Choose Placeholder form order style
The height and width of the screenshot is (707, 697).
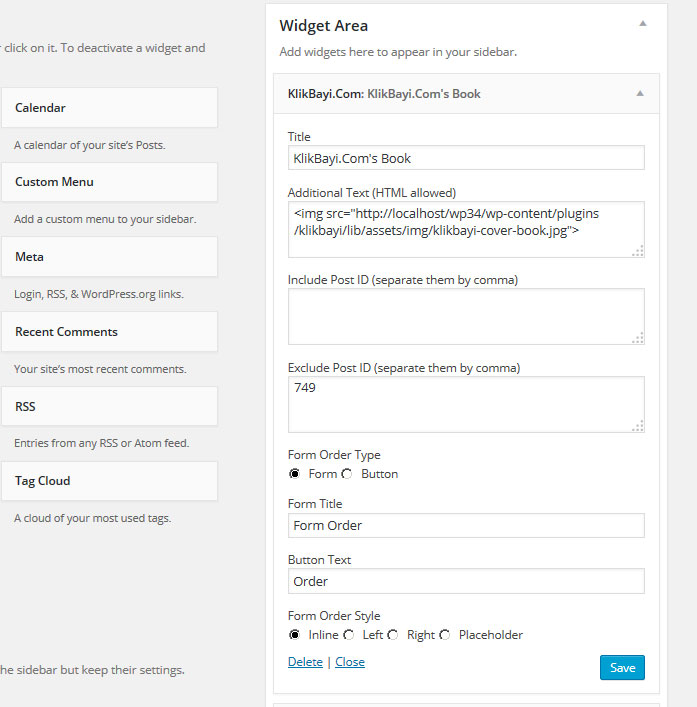[x=445, y=635]
